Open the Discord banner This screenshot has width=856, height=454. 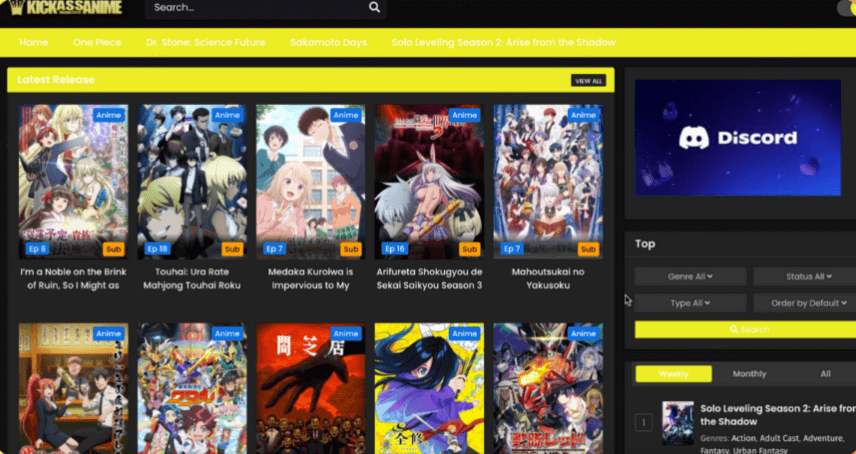[737, 138]
